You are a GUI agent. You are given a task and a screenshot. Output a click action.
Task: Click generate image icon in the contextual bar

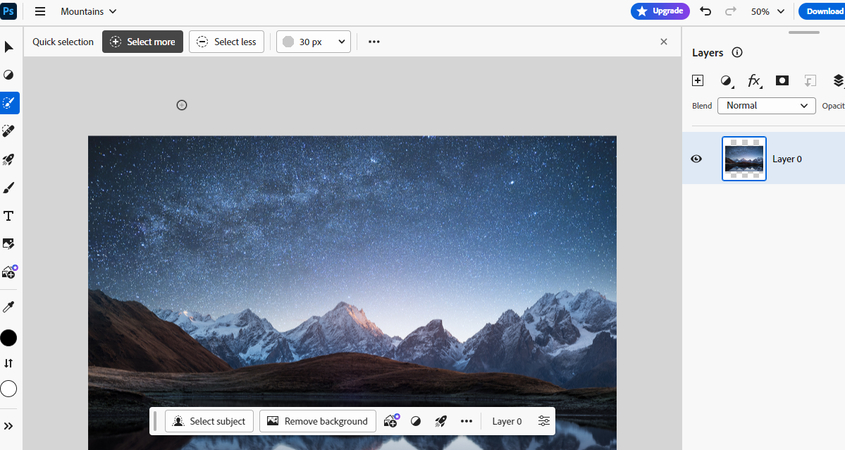coord(391,421)
